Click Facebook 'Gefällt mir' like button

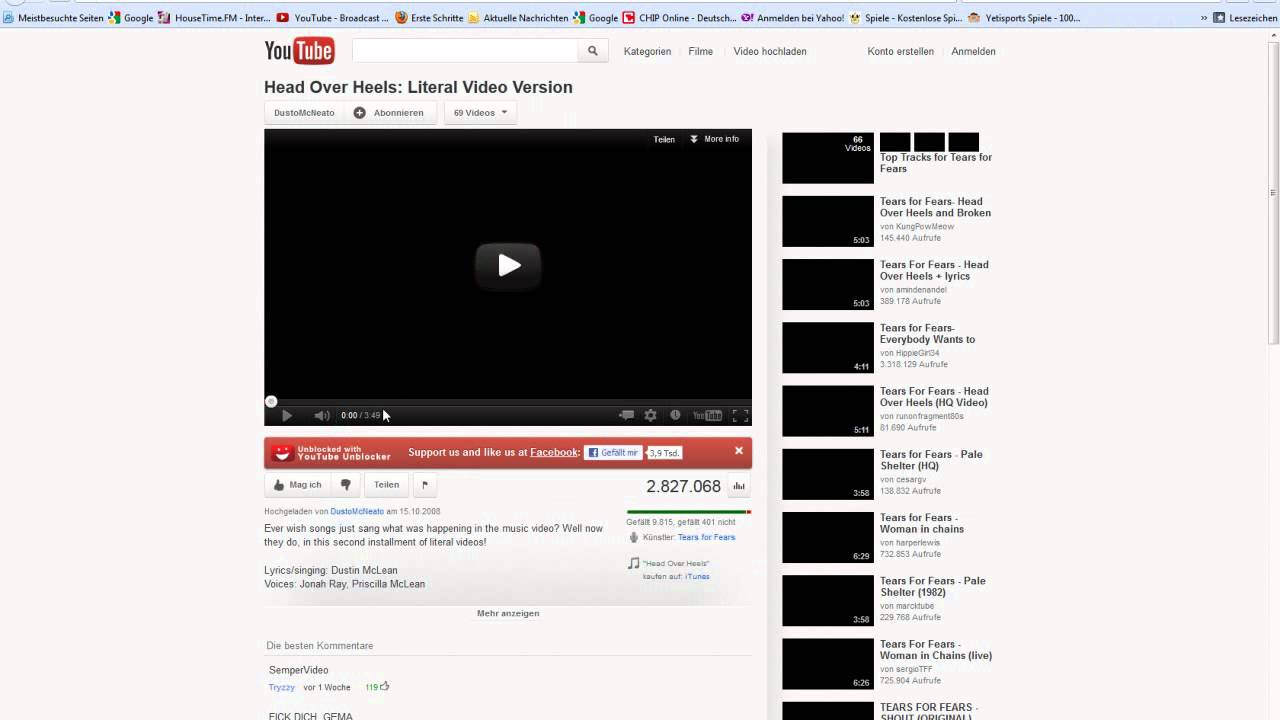[613, 453]
